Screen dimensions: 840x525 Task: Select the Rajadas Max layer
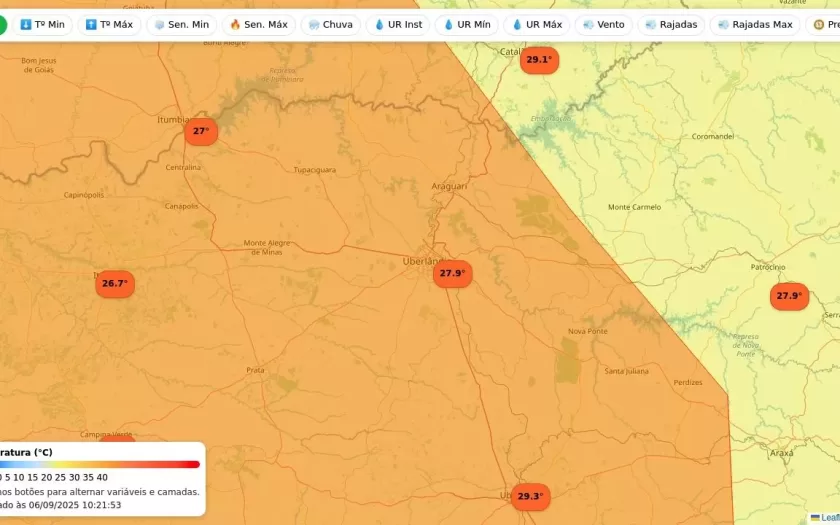click(755, 24)
